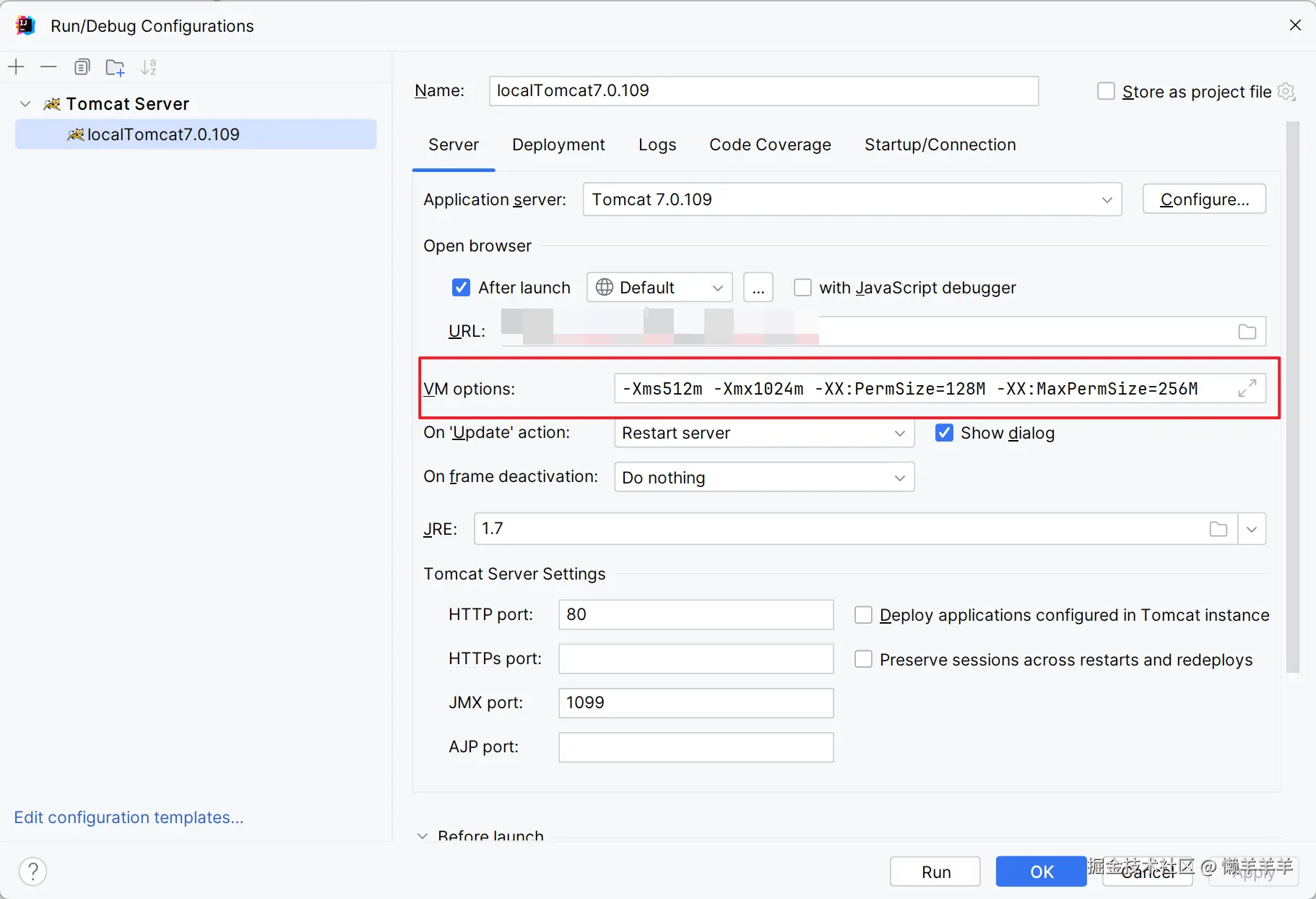
Task: Click the Name input field
Action: 764,91
